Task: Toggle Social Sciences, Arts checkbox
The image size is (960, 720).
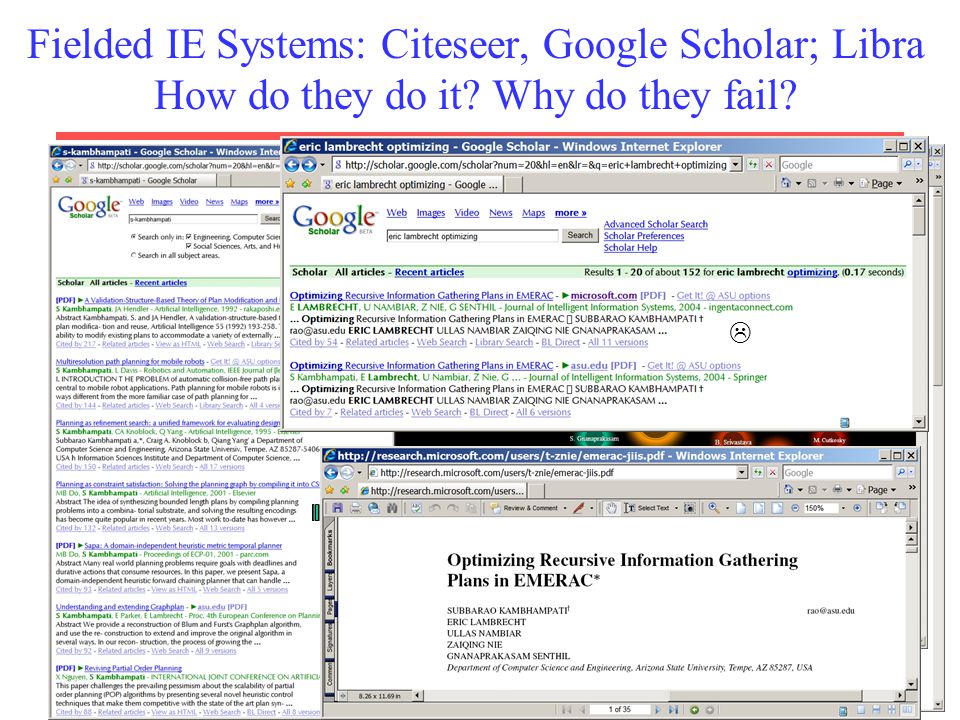Action: click(x=189, y=246)
